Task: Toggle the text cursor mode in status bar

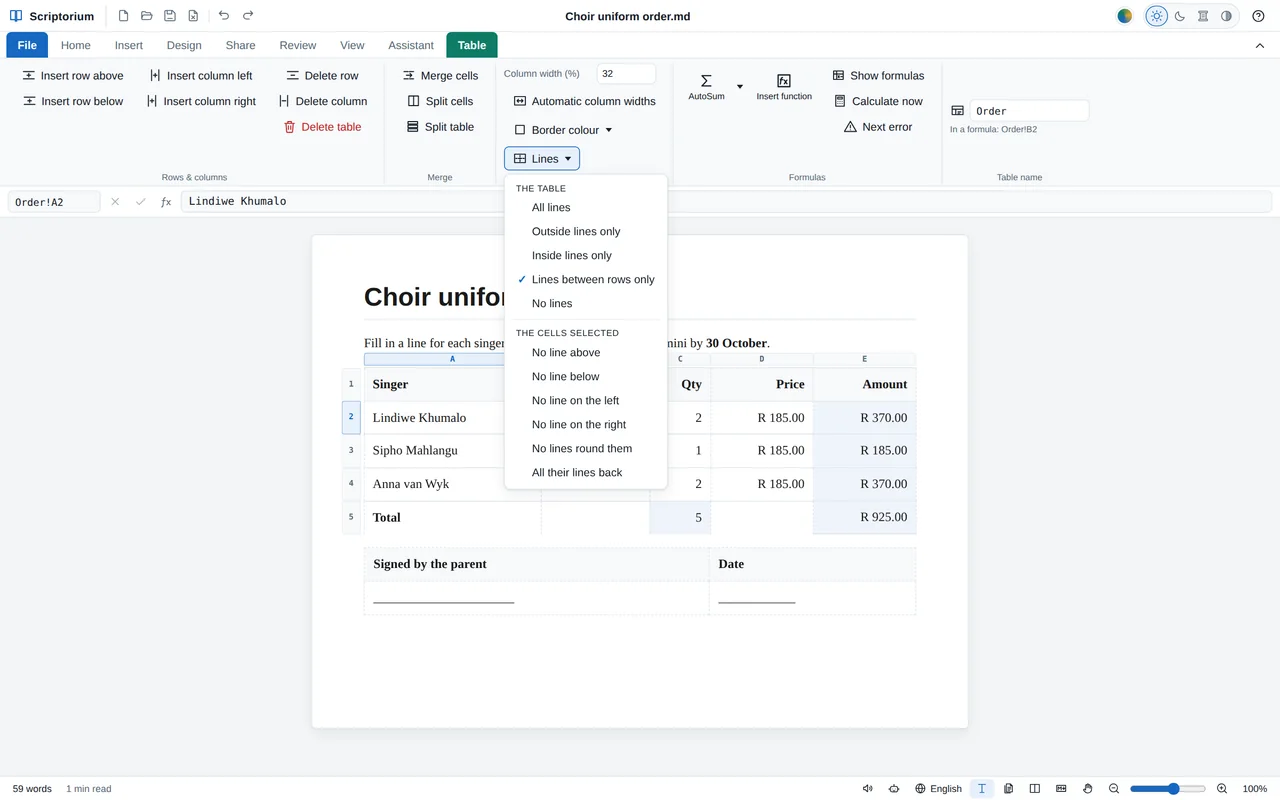Action: pos(982,789)
